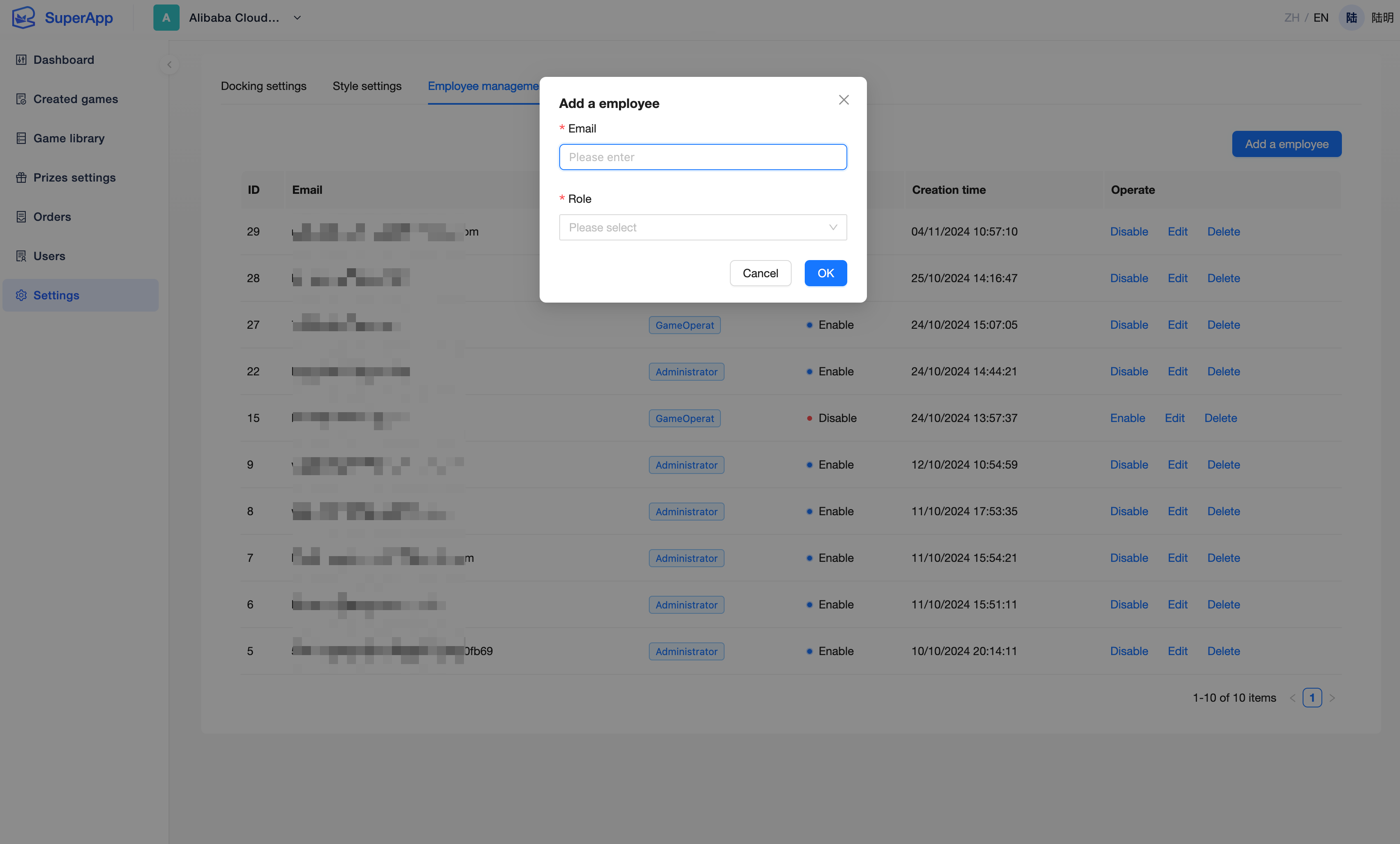
Task: Cancel adding the employee
Action: pos(760,273)
